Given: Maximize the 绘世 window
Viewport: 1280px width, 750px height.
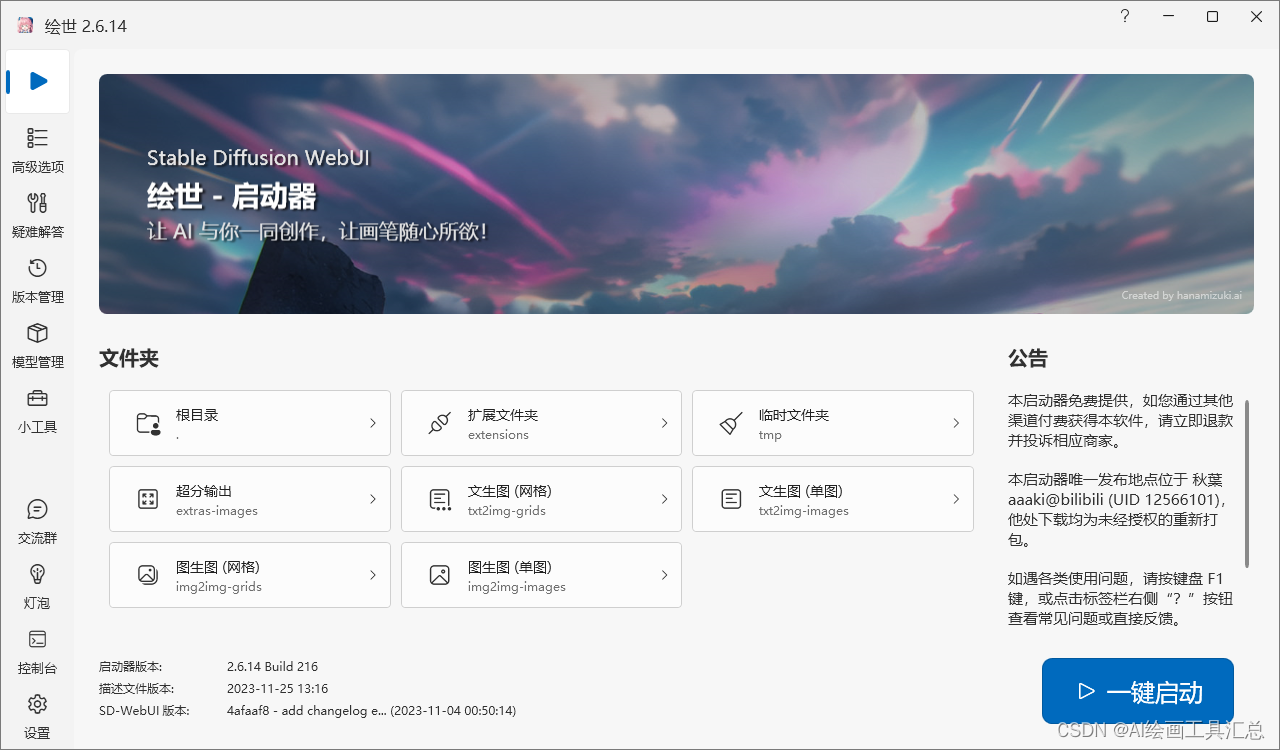Looking at the screenshot, I should tap(1212, 17).
